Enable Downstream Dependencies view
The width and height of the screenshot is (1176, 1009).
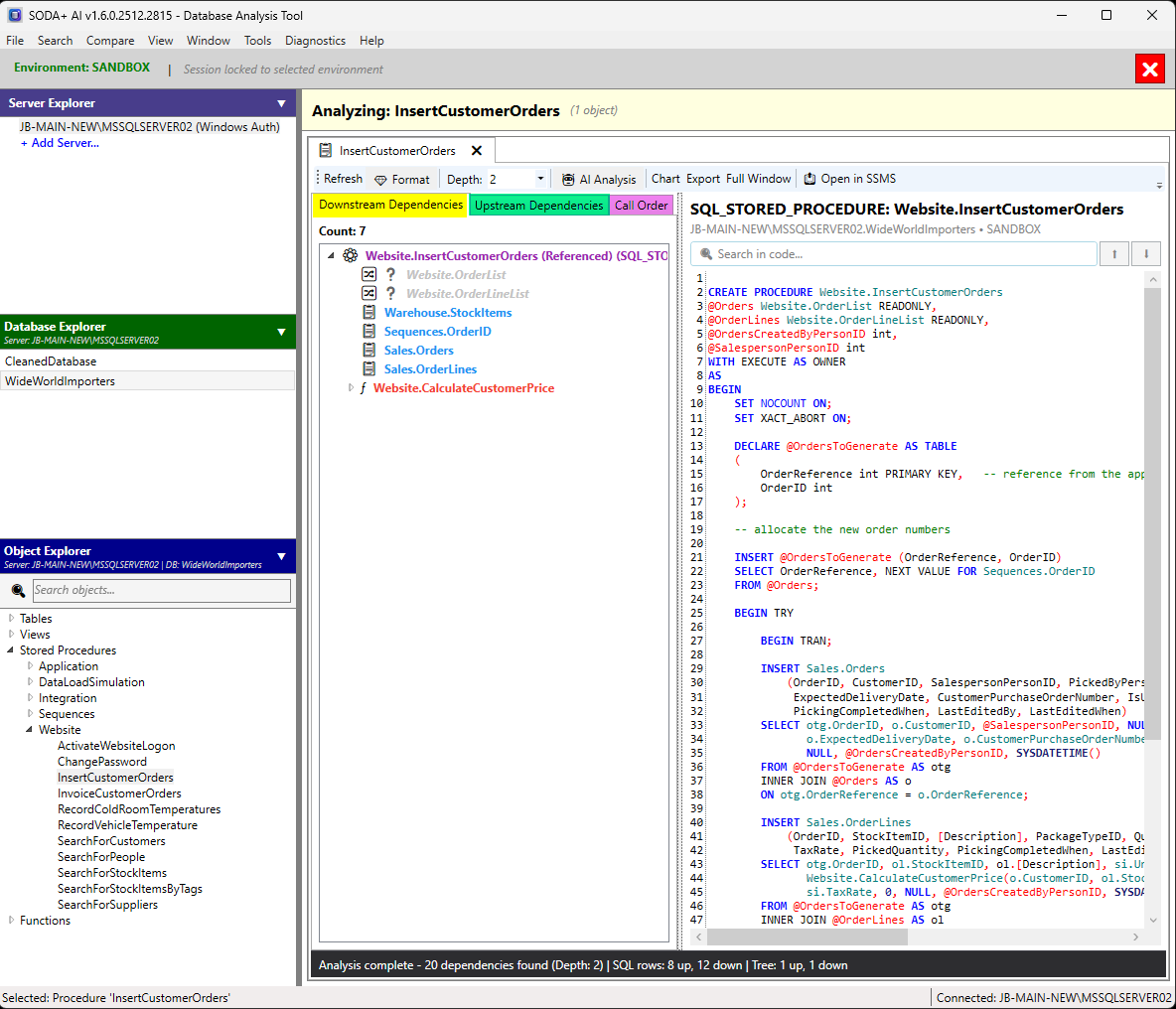(x=390, y=206)
